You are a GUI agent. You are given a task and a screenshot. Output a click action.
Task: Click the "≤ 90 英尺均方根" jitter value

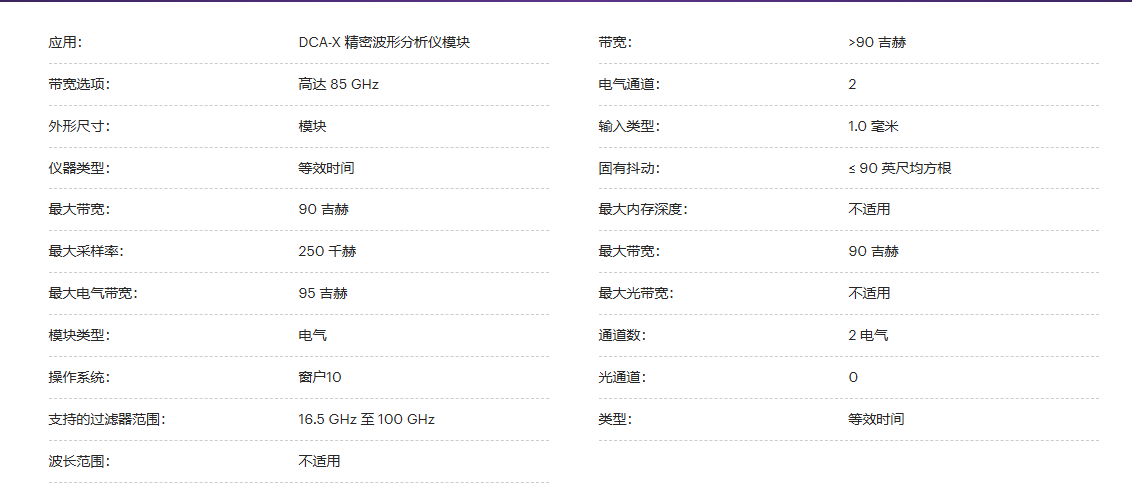899,168
